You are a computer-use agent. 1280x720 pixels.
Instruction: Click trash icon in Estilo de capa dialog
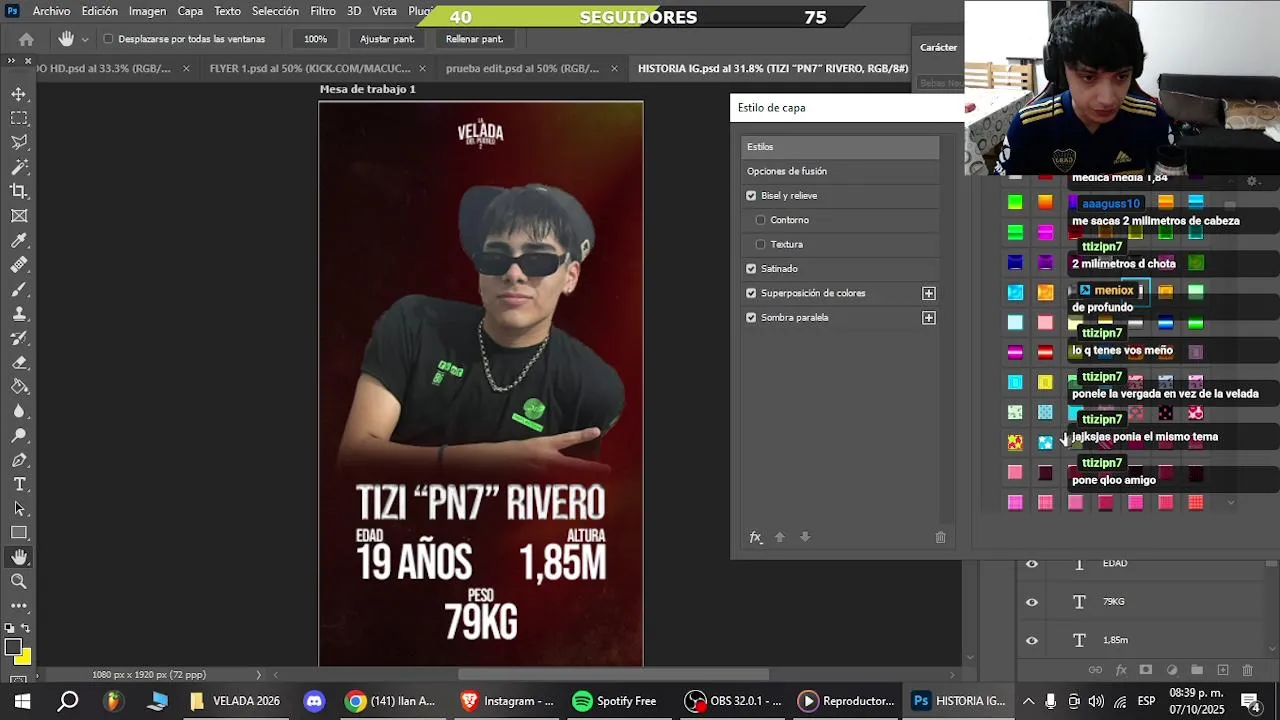(940, 537)
